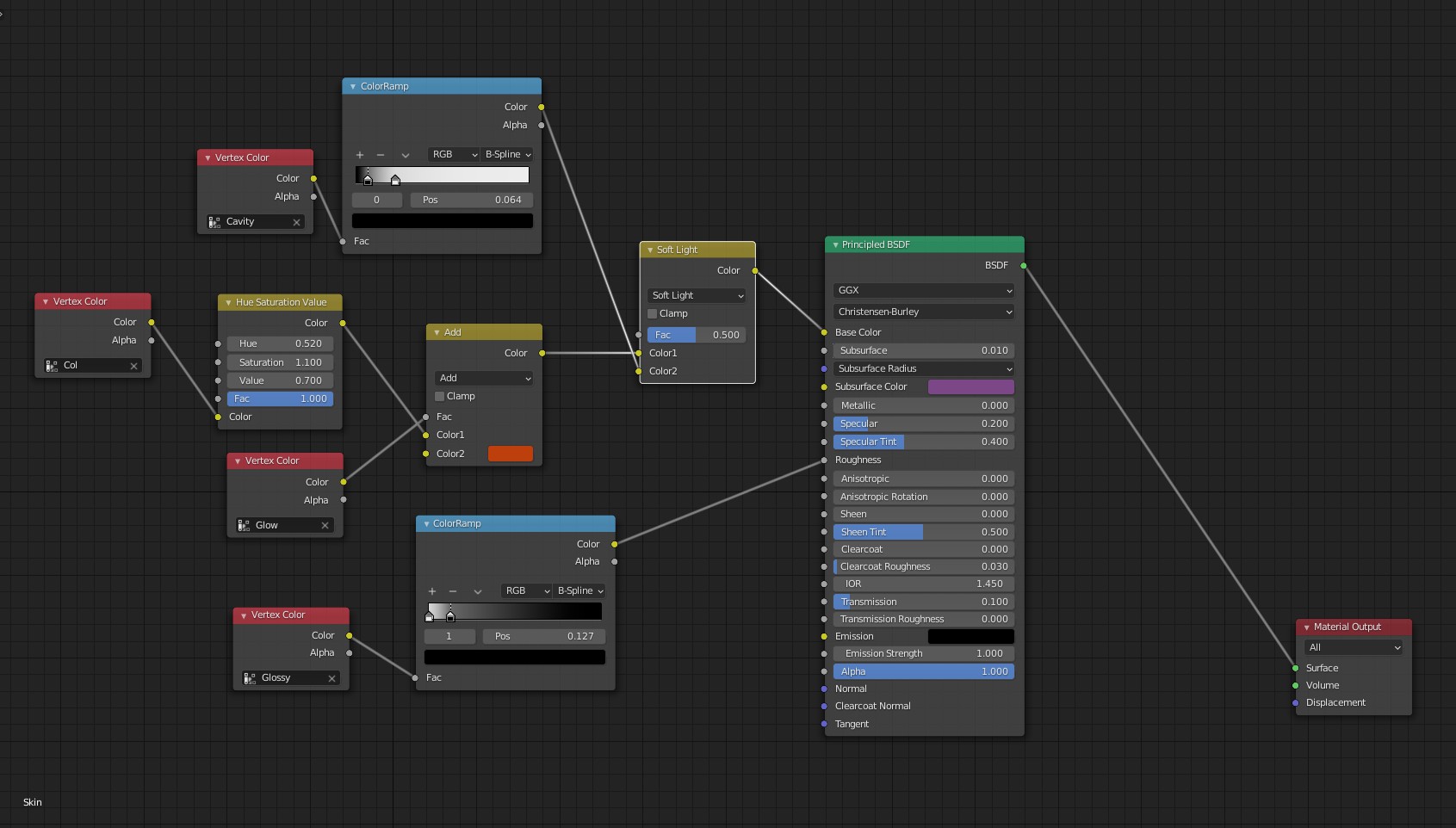Click the orange Color2 swatch on Add node
This screenshot has width=1456, height=828.
click(511, 454)
